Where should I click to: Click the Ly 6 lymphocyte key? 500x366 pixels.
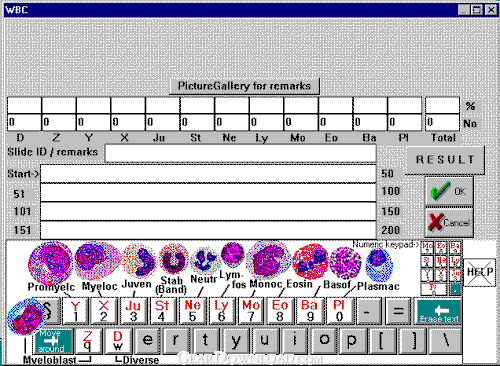click(222, 311)
